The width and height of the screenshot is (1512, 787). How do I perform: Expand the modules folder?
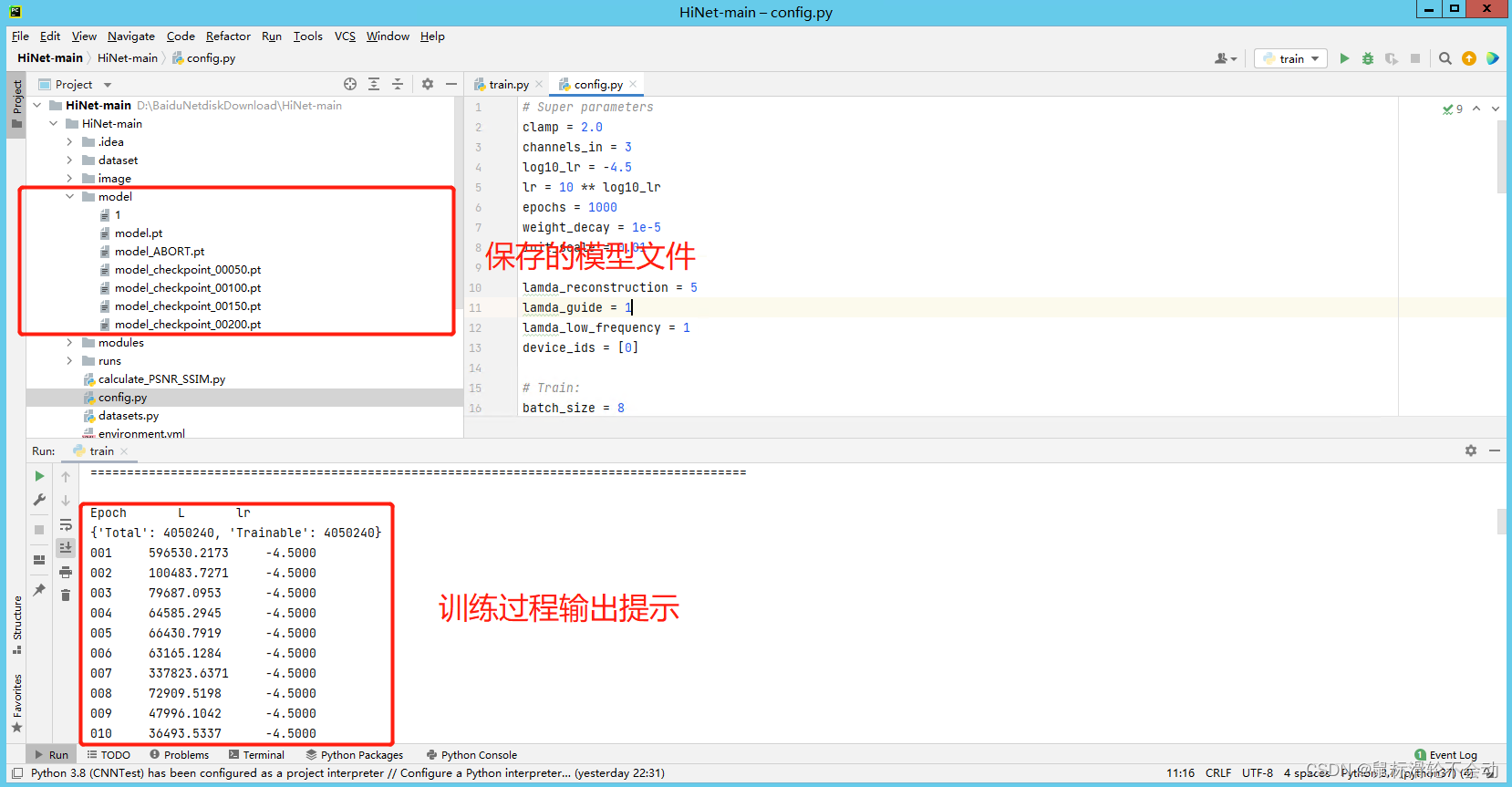70,342
